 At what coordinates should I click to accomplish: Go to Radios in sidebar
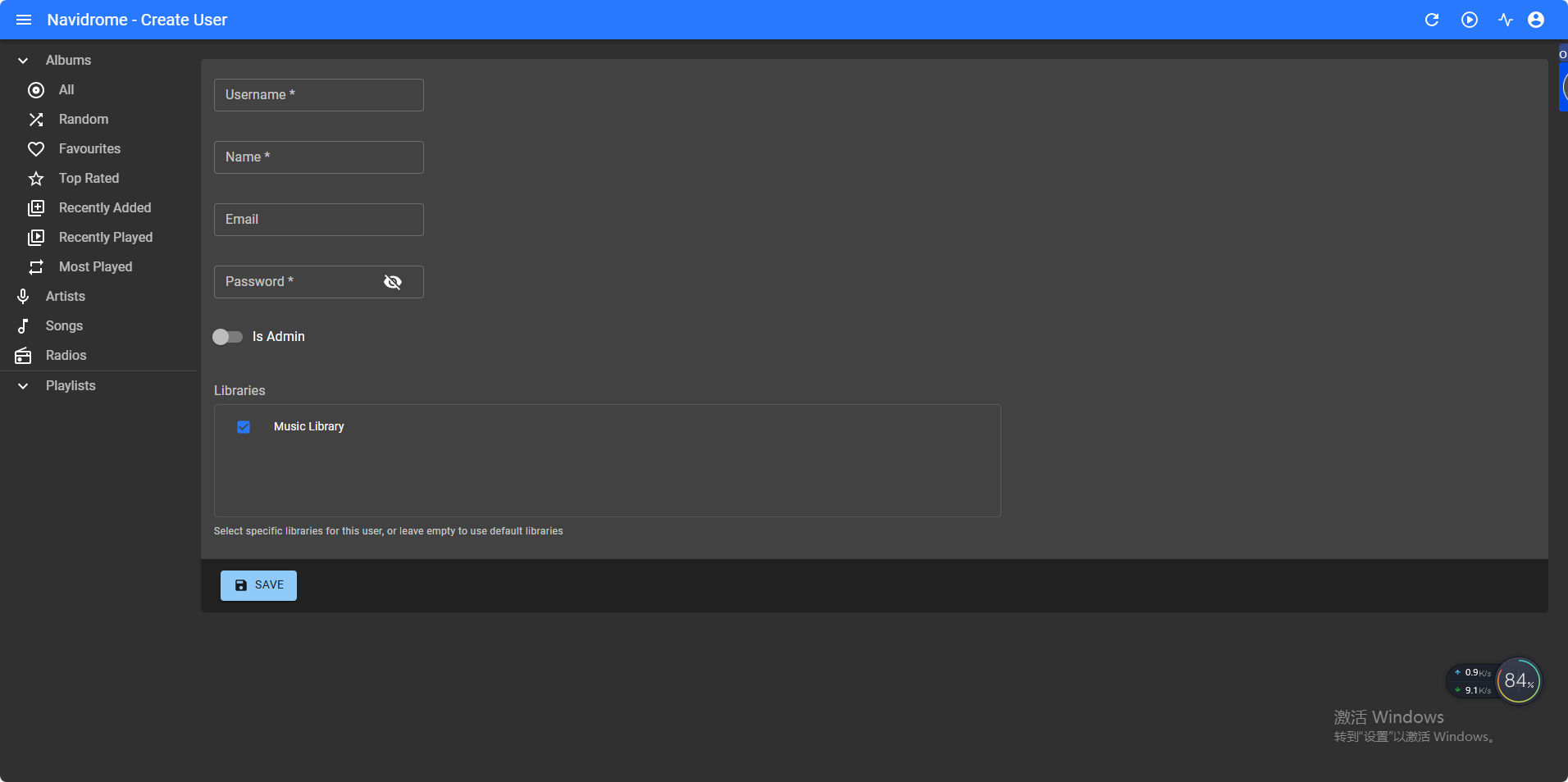click(98, 356)
